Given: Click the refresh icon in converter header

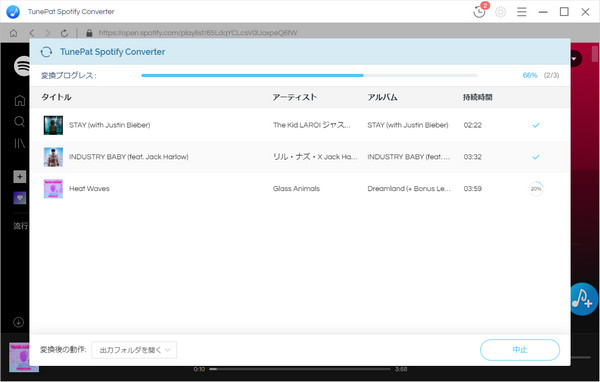Looking at the screenshot, I should 46,52.
